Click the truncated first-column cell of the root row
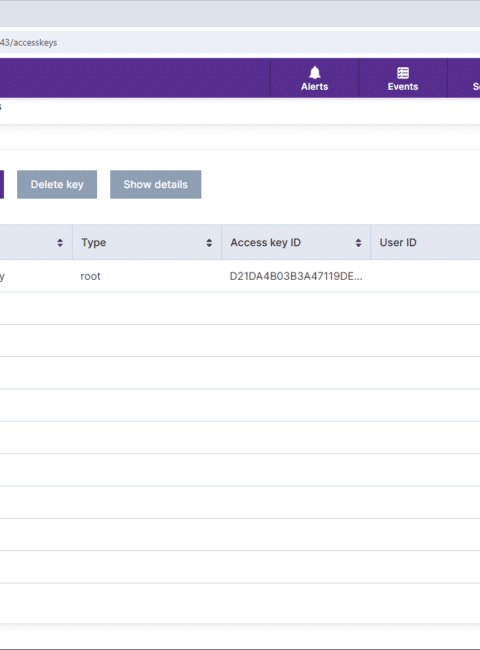 [x=36, y=276]
